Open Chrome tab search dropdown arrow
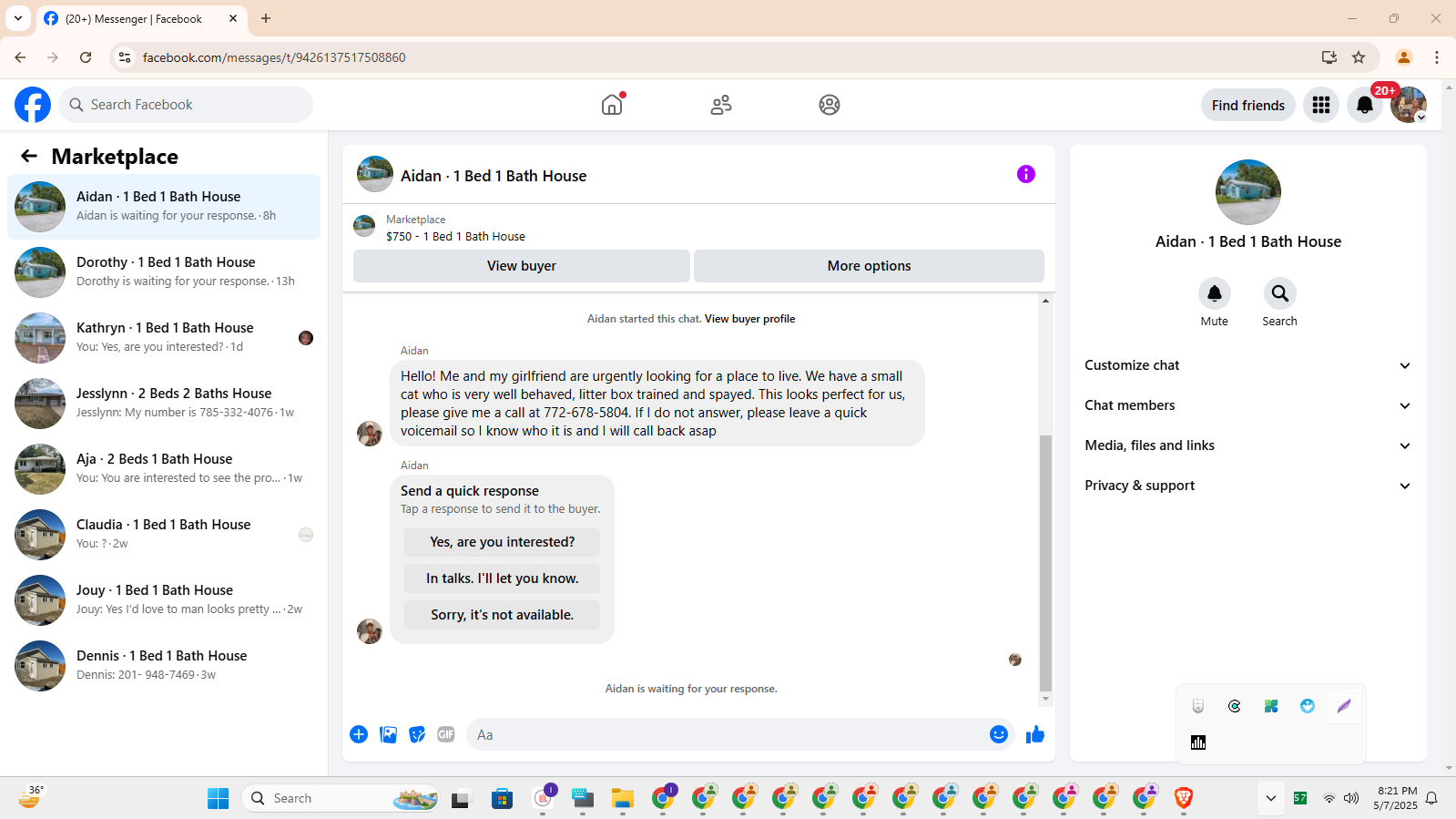The width and height of the screenshot is (1456, 819). pos(18,18)
